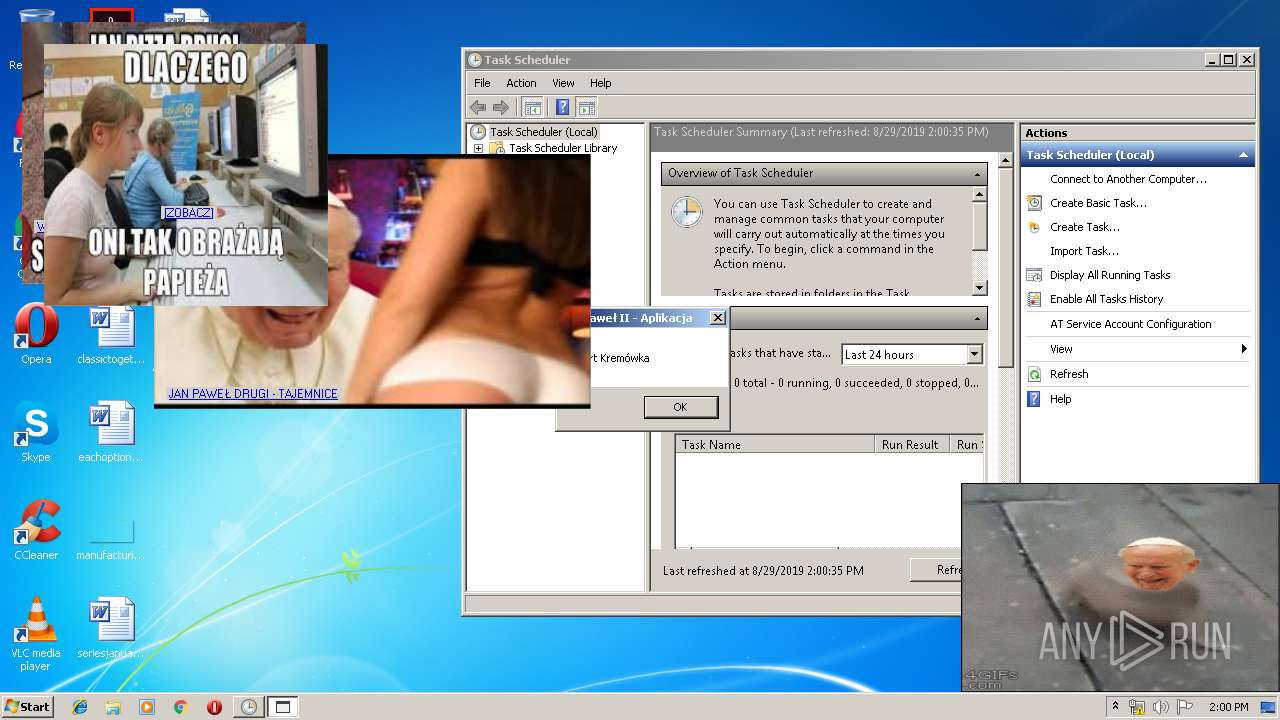
Task: Toggle Show/Hide Console Tree toolbar icon
Action: [x=533, y=107]
